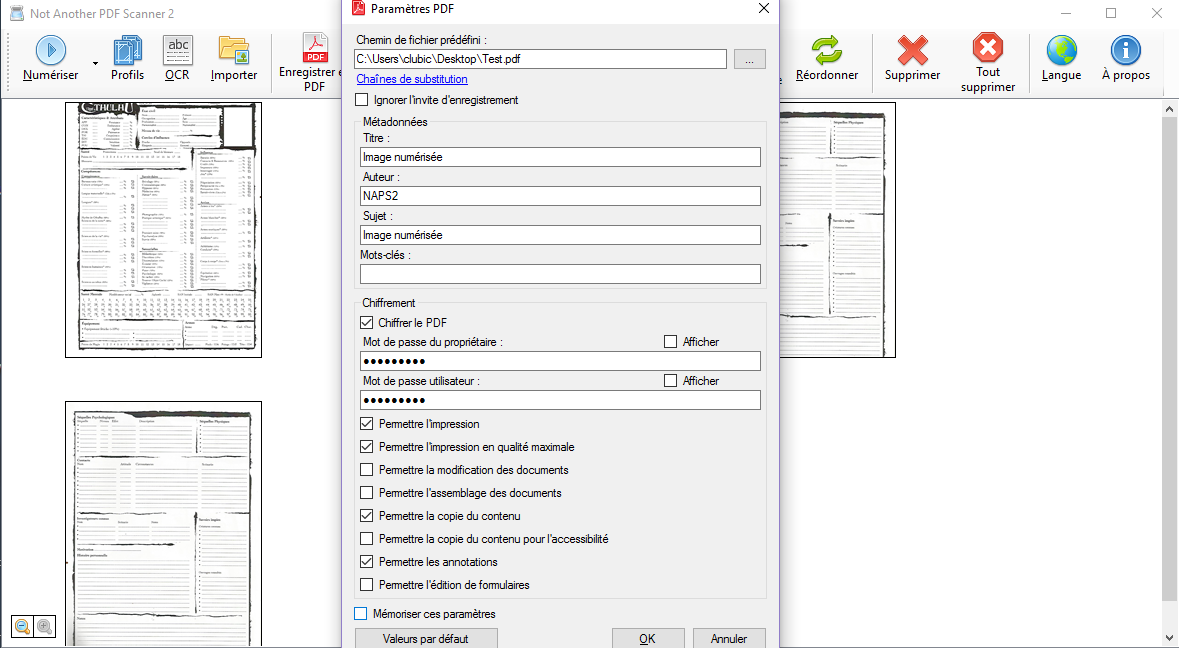Click the browse ... button for file path

(x=749, y=59)
